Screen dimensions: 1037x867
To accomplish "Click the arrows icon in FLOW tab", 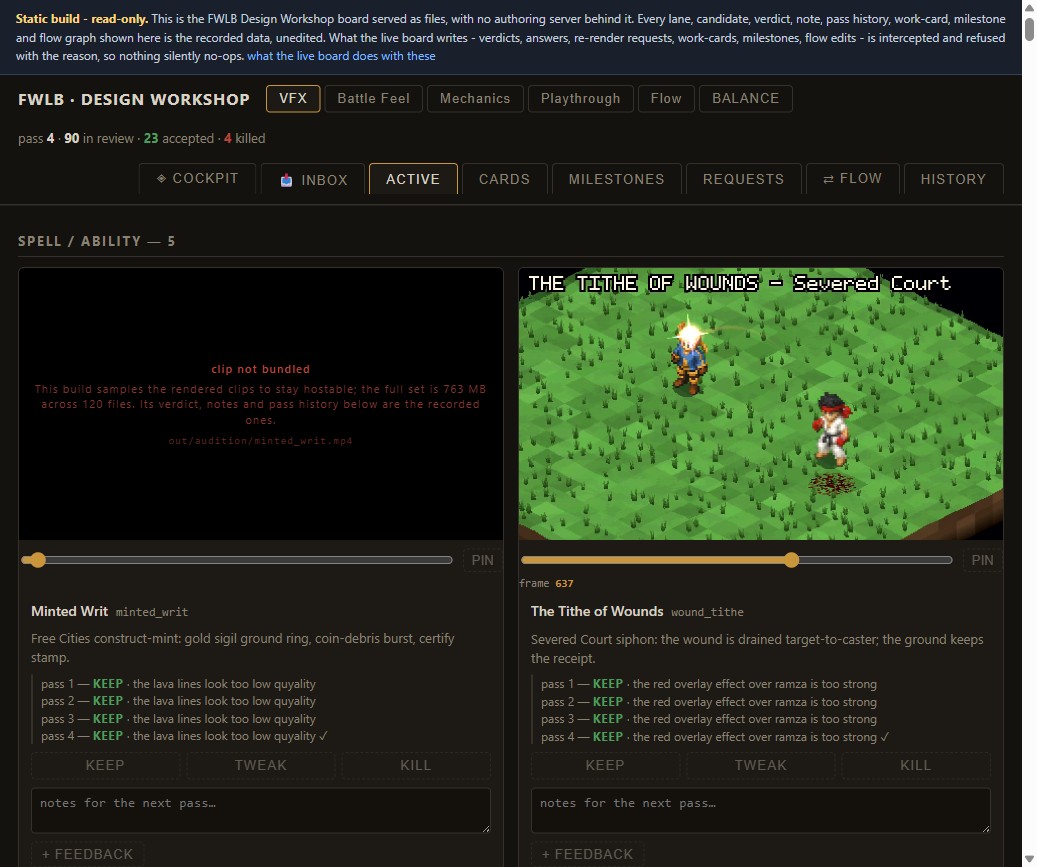I will [828, 179].
